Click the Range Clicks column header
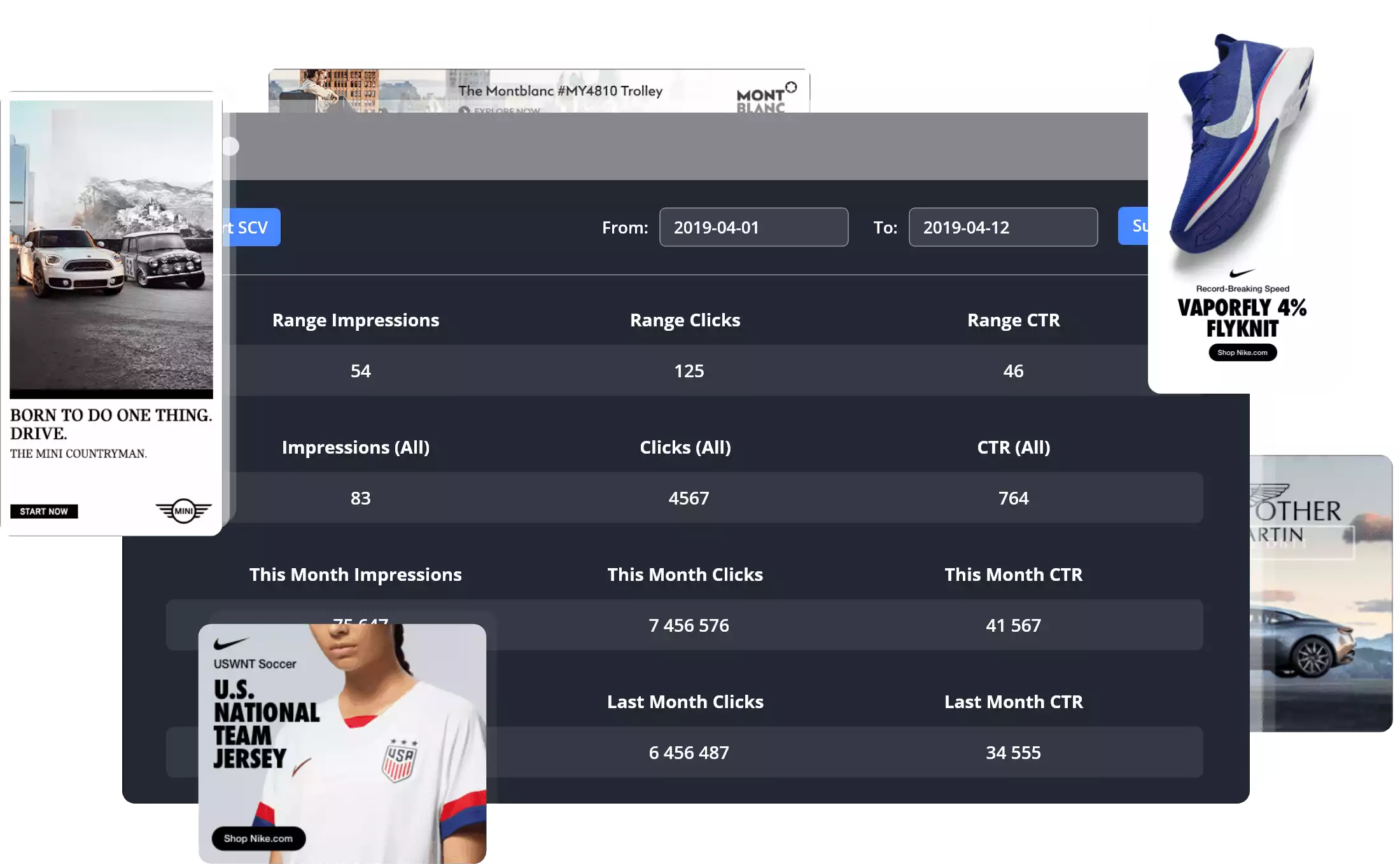This screenshot has height=864, width=1400. [685, 320]
